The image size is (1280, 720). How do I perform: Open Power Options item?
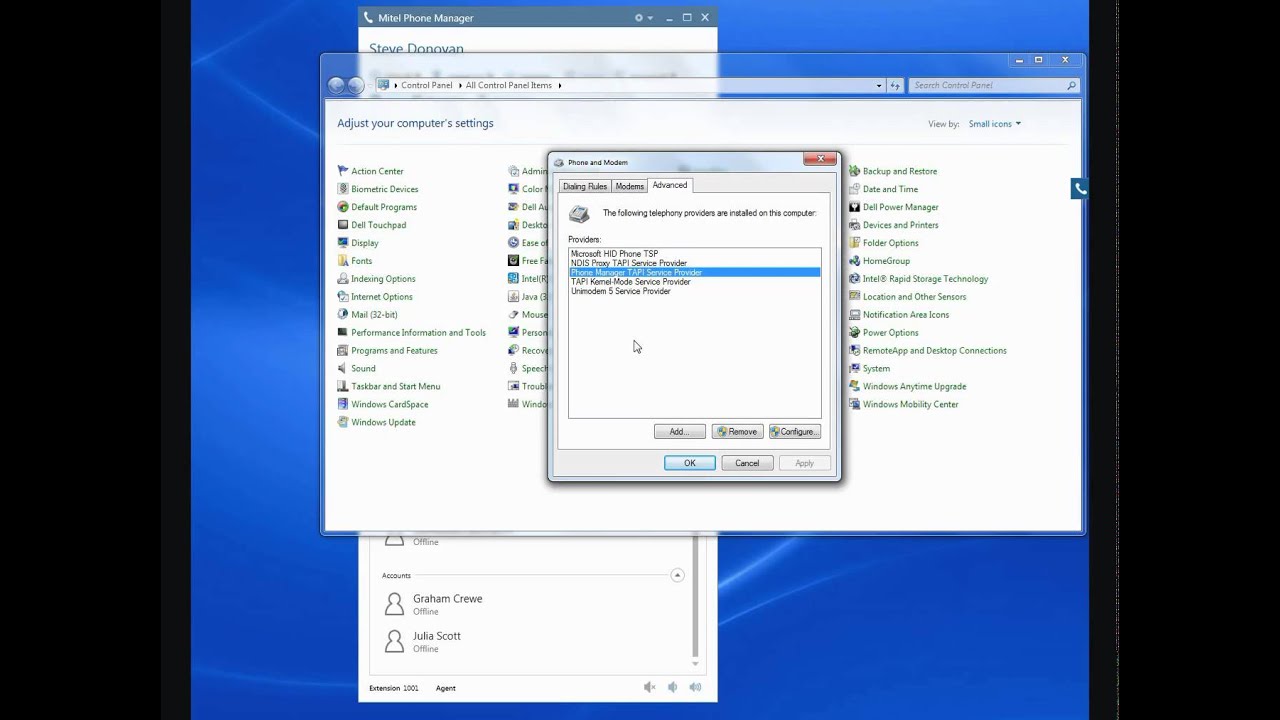[890, 333]
